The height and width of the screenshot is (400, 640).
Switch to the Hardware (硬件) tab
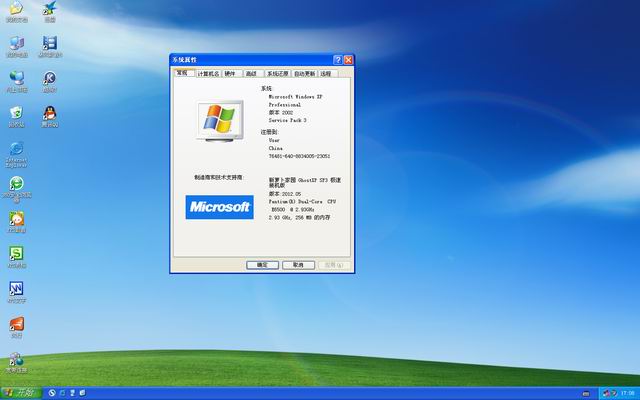click(231, 73)
